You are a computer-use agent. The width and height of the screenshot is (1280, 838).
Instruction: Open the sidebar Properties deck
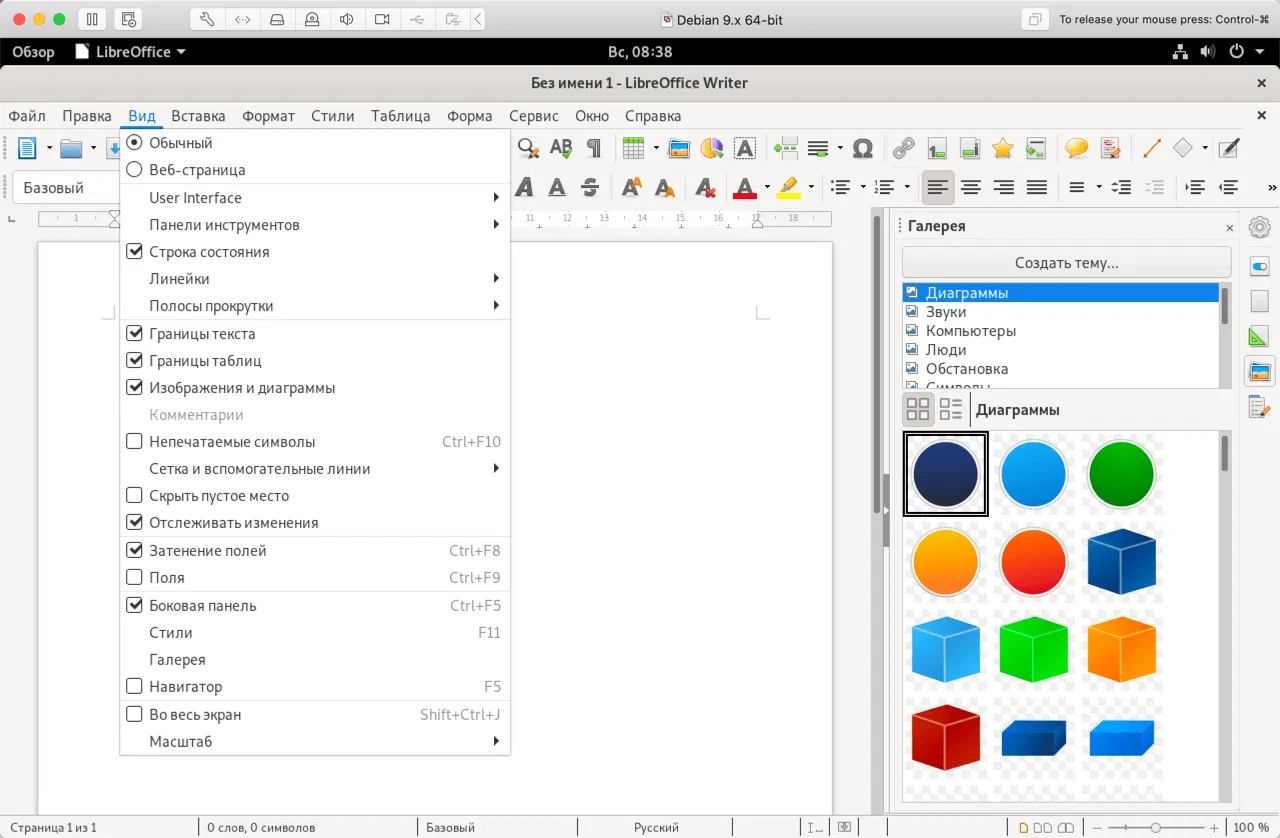(x=1260, y=267)
